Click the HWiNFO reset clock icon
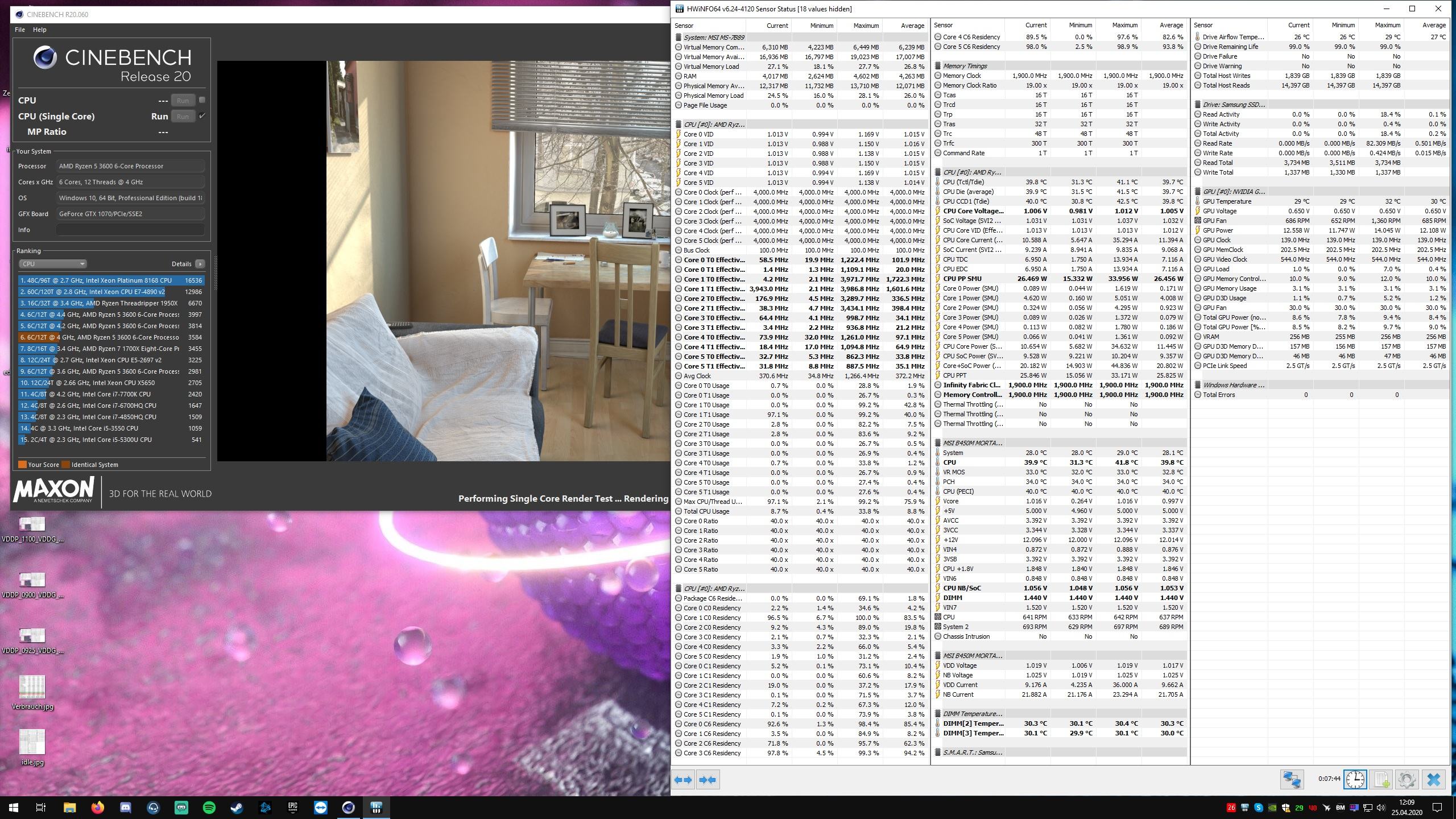Viewport: 1456px width, 819px height. coord(1355,779)
